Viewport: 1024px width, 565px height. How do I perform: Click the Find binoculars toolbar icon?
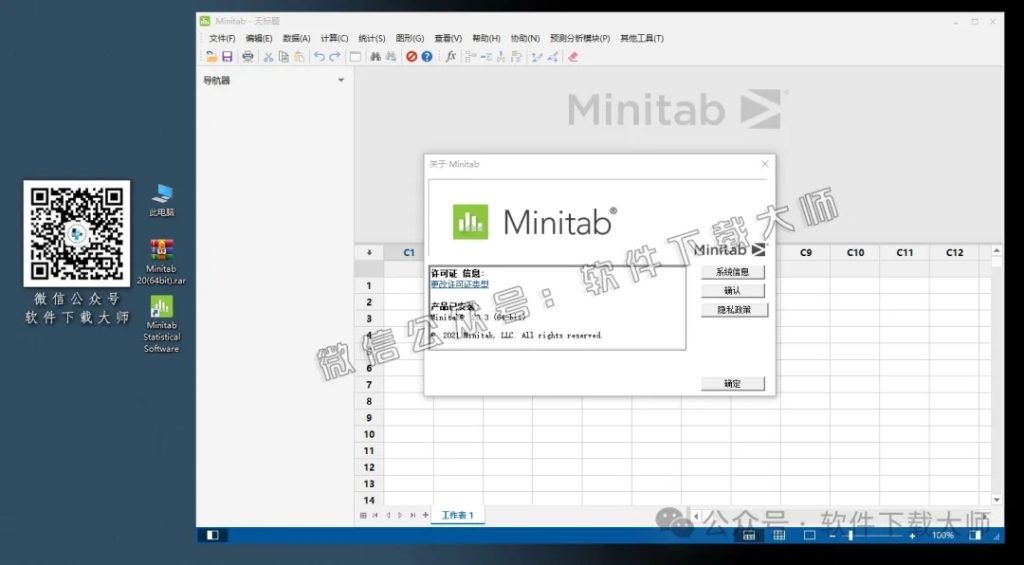(376, 57)
